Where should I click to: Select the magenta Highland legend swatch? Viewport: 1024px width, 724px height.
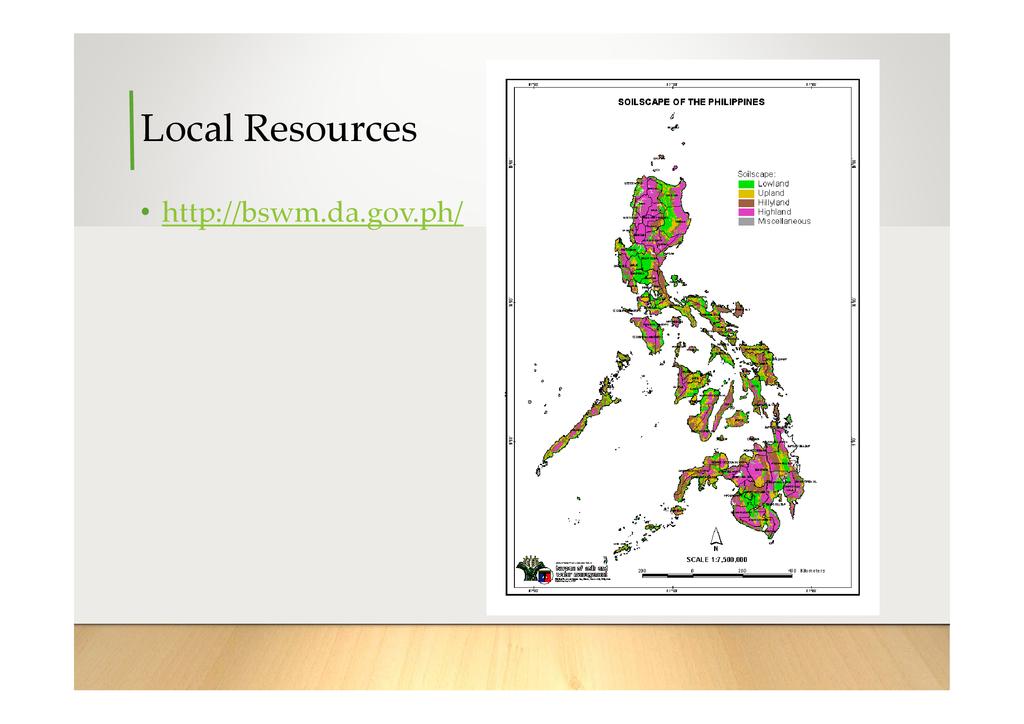[745, 212]
